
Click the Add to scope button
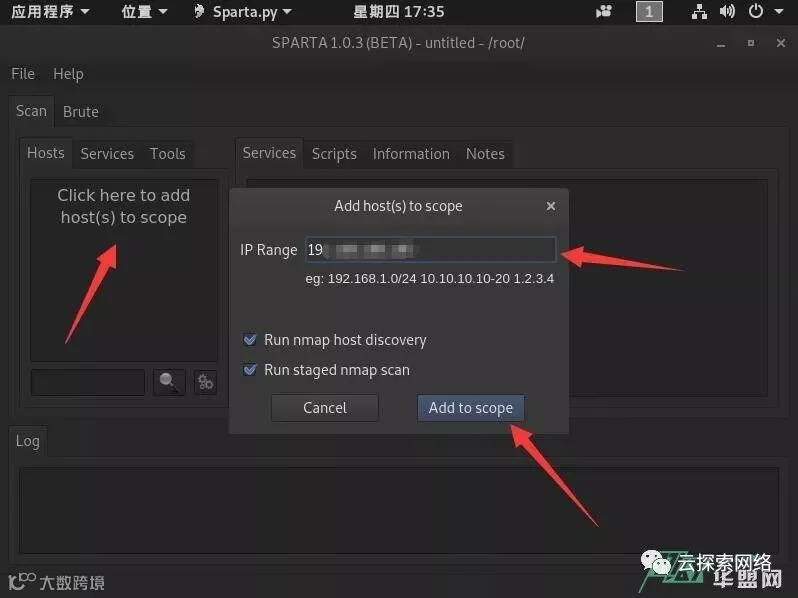coord(471,408)
